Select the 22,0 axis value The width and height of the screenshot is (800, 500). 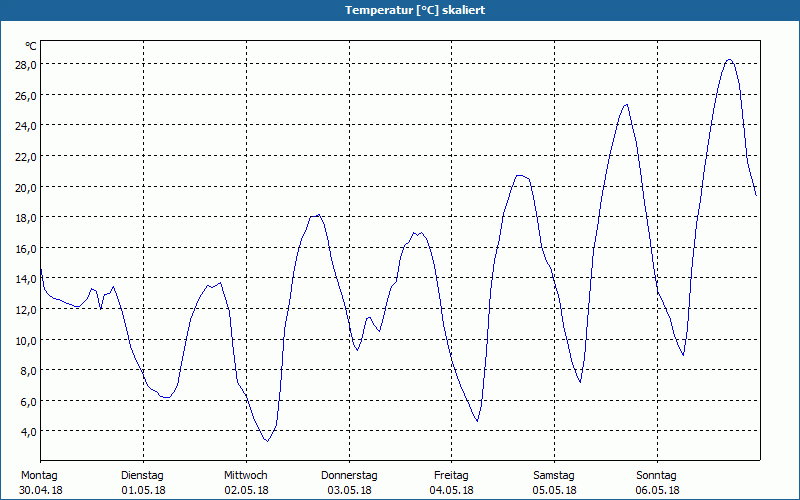26,157
